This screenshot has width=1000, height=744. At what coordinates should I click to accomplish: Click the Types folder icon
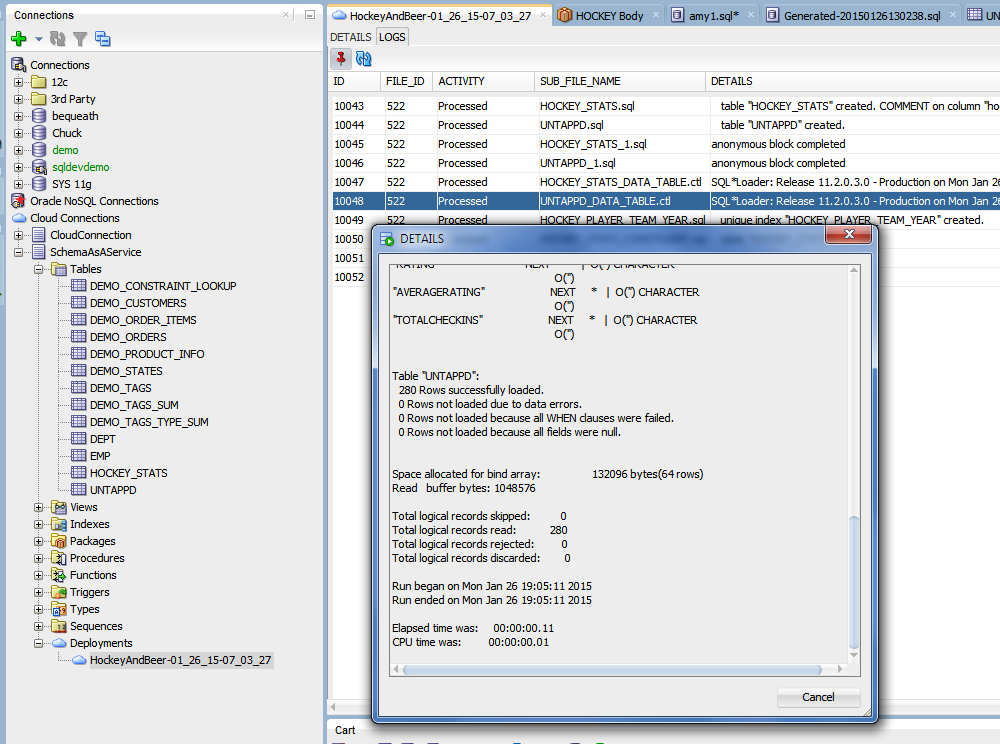(x=59, y=609)
